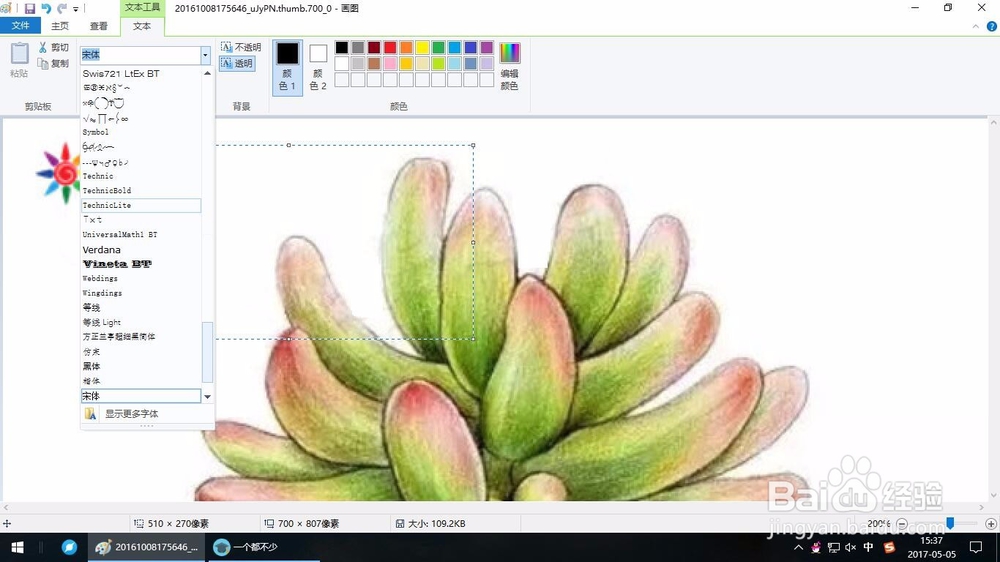Click the font list scroll-up arrow
Viewport: 1000px width, 562px height.
tap(207, 73)
